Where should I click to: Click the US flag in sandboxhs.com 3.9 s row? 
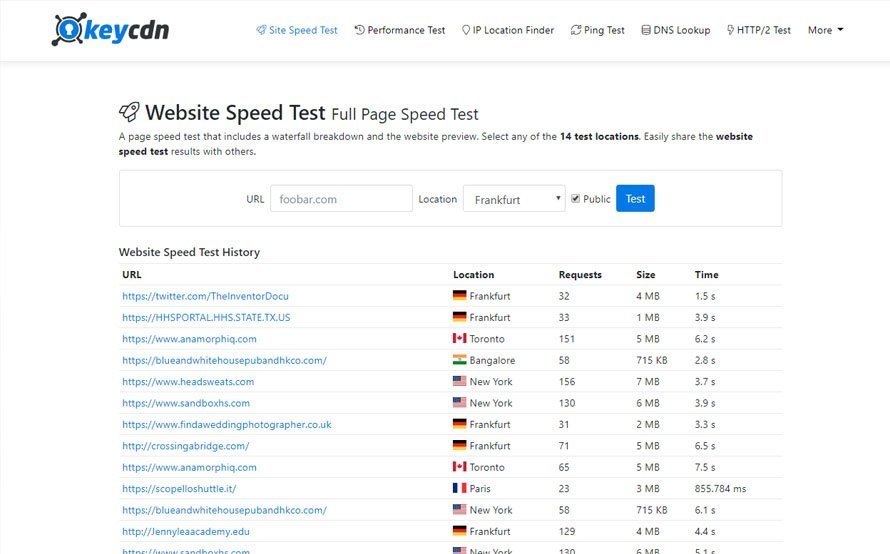[x=459, y=402]
